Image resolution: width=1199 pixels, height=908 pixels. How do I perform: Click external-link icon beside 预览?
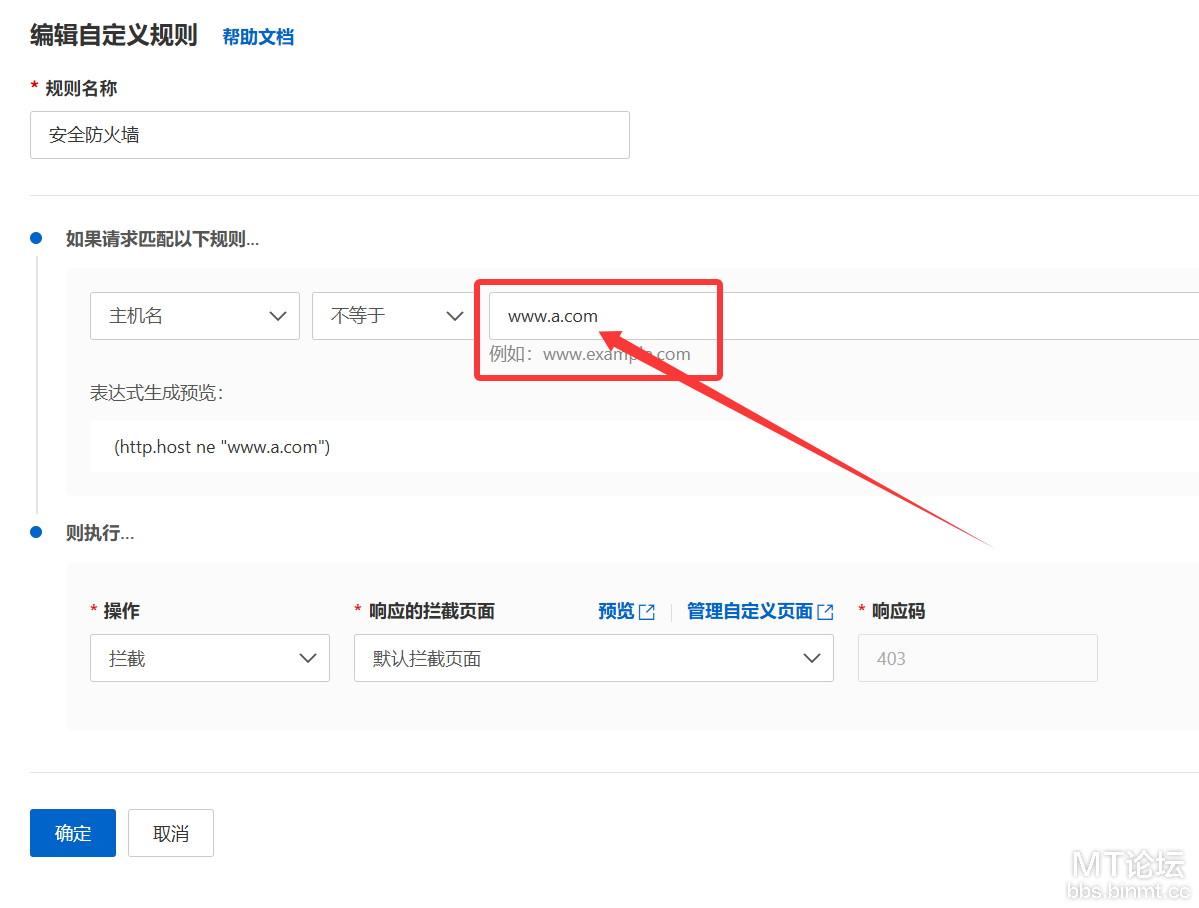pos(647,612)
